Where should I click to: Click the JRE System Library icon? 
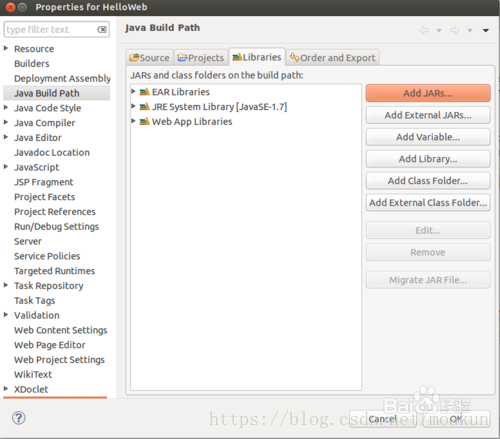(144, 107)
